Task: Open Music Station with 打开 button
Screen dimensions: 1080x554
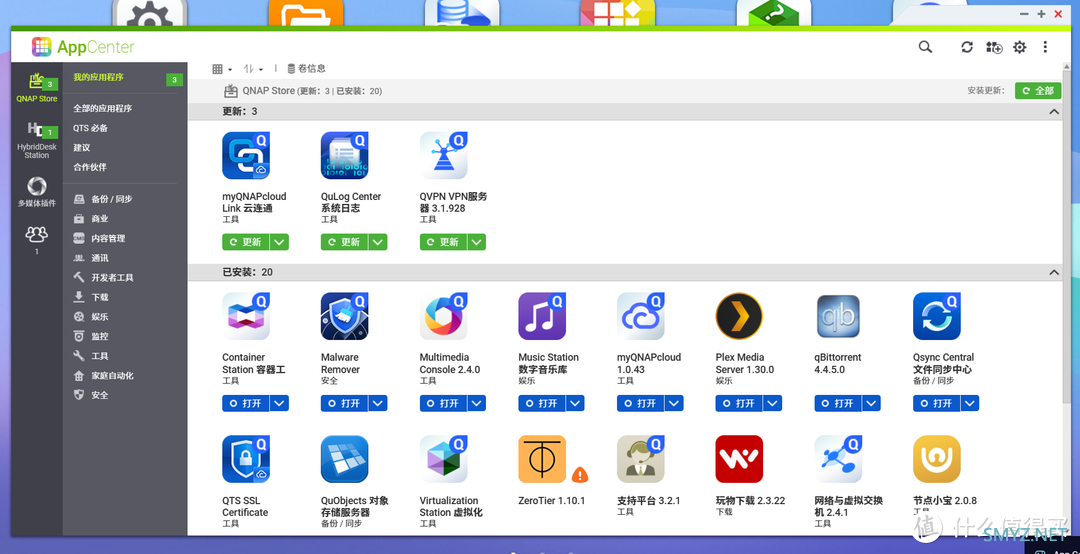Action: (x=542, y=403)
